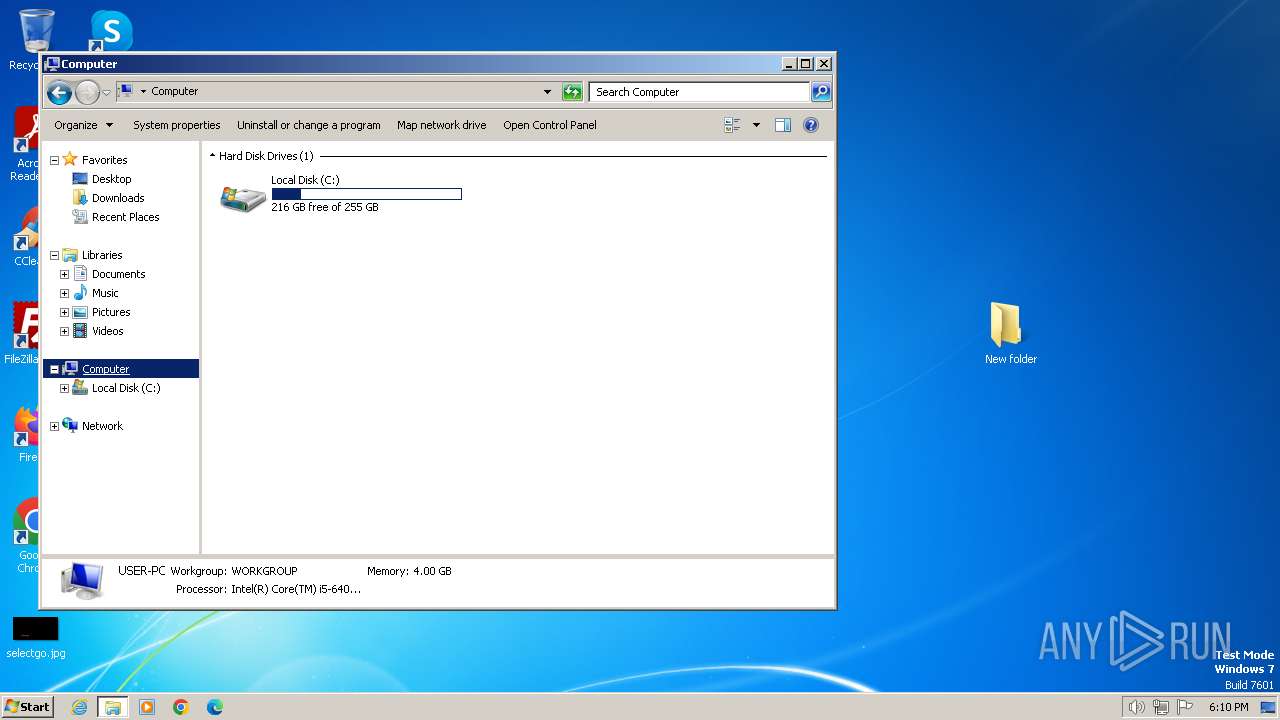Refresh the Computer view
The image size is (1280, 720).
pyautogui.click(x=572, y=92)
